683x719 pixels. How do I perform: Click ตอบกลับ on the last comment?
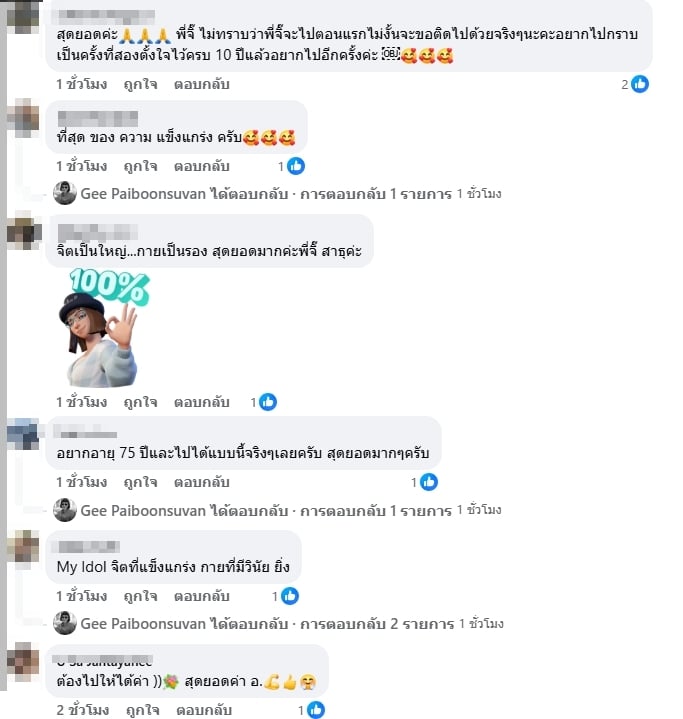pos(204,710)
